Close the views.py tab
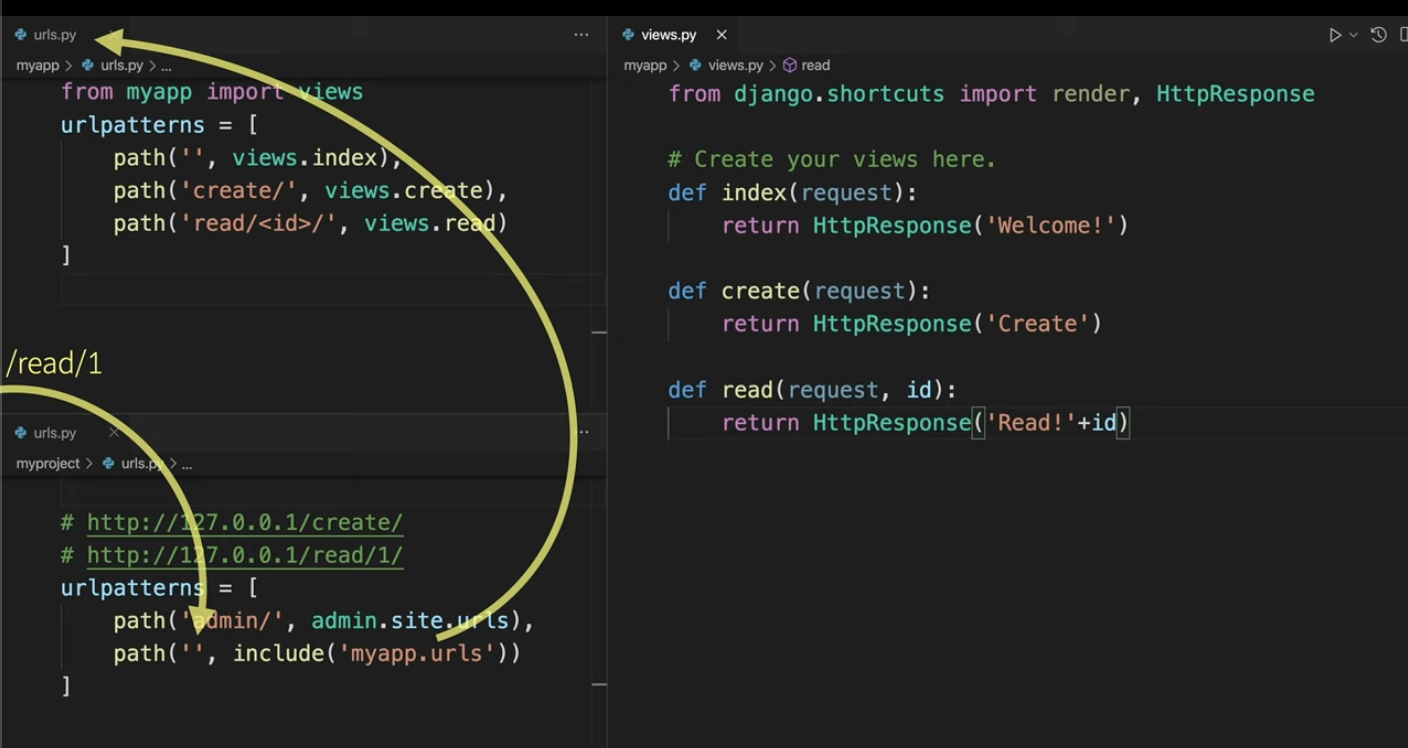This screenshot has height=748, width=1408. [x=721, y=35]
